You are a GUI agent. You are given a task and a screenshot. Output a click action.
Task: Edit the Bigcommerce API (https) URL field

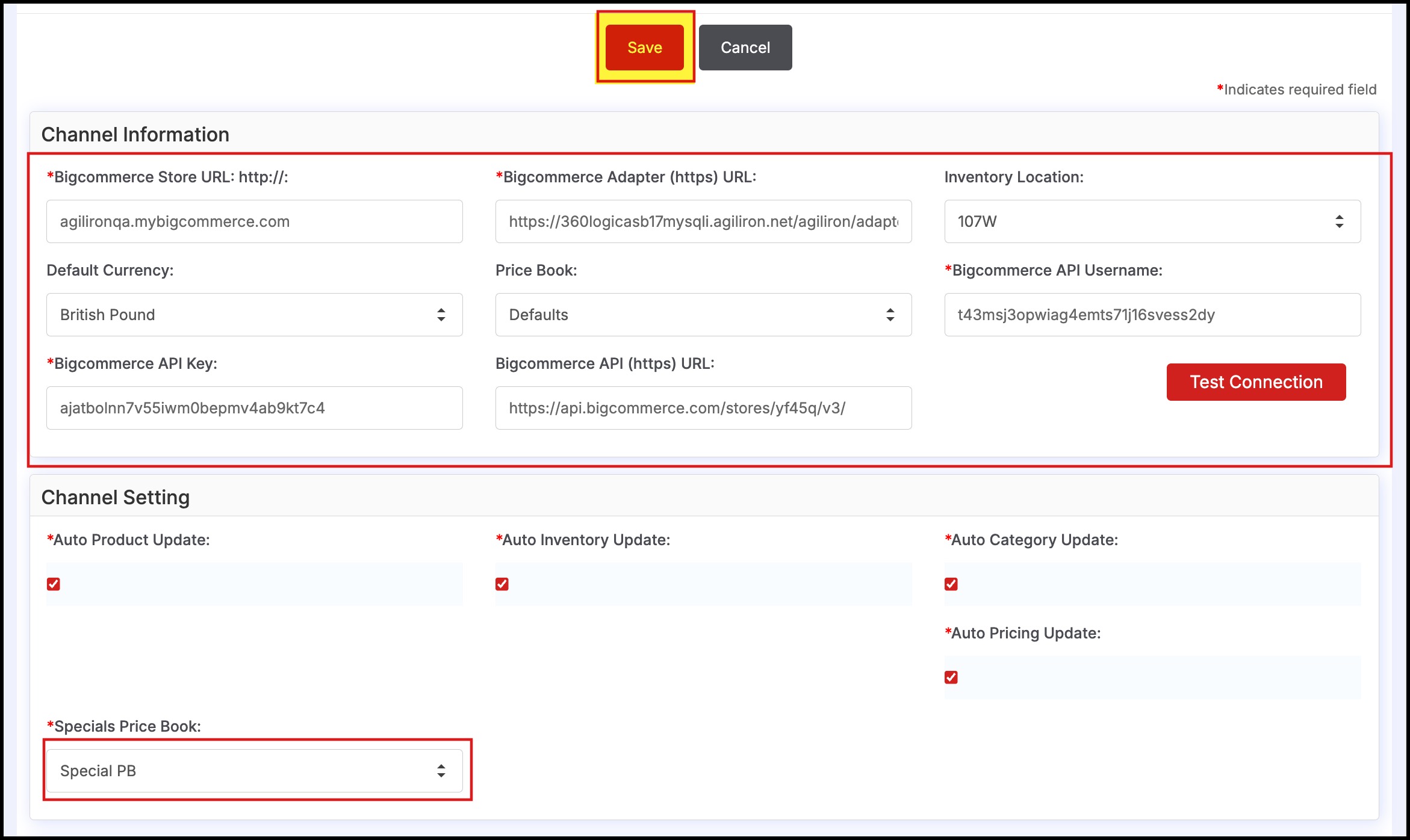[x=703, y=408]
